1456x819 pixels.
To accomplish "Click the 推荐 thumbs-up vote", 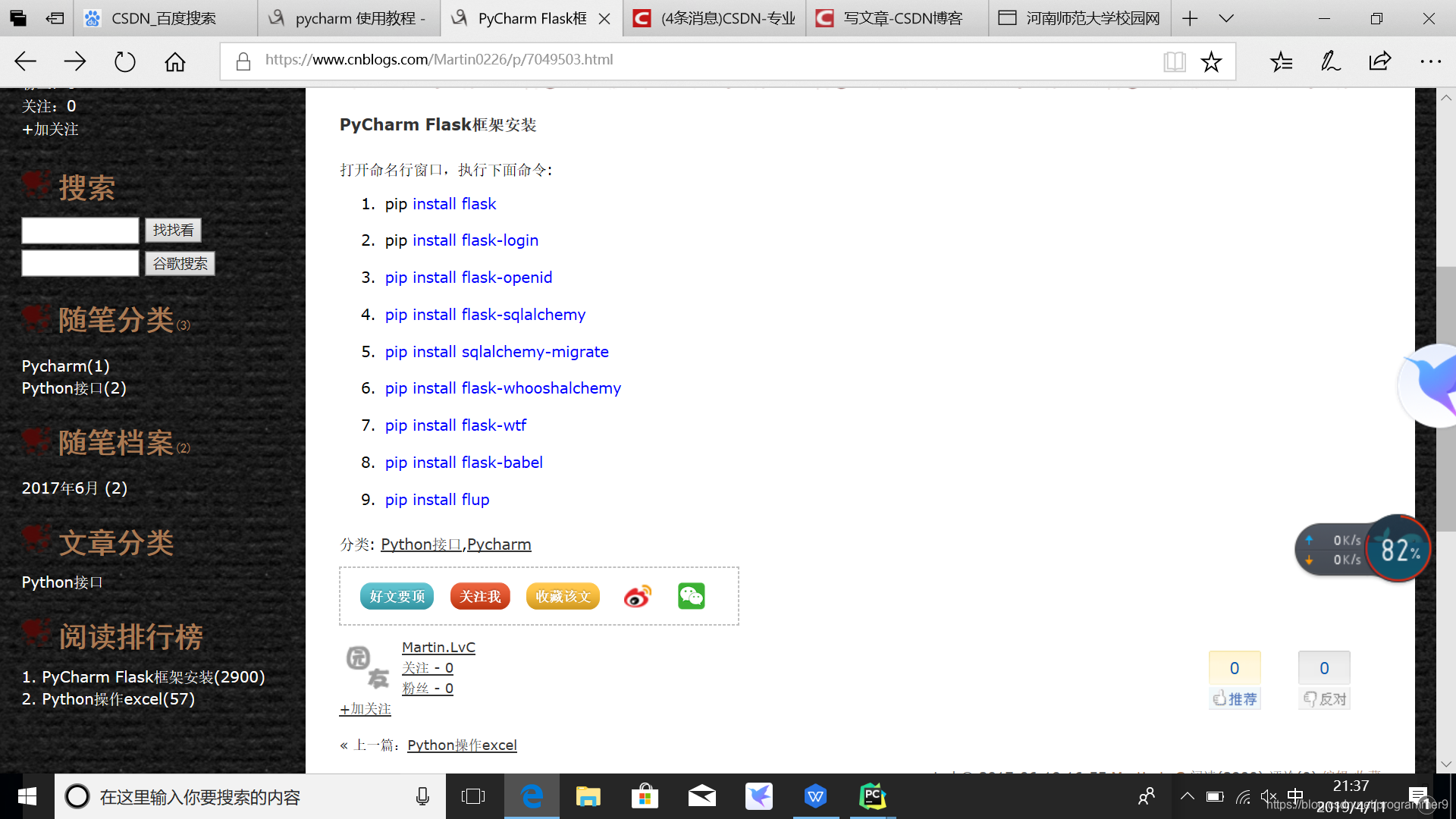I will pyautogui.click(x=1235, y=698).
